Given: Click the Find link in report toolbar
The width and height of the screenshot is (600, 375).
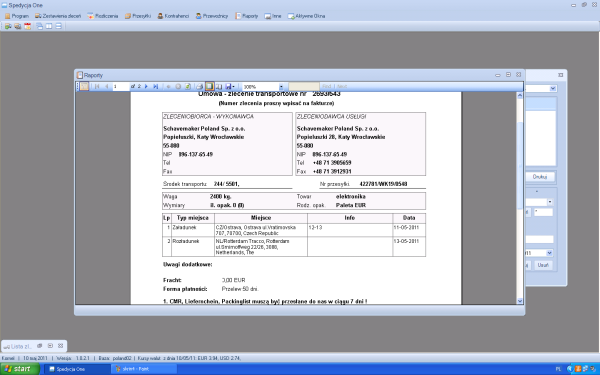Looking at the screenshot, I should 327,86.
